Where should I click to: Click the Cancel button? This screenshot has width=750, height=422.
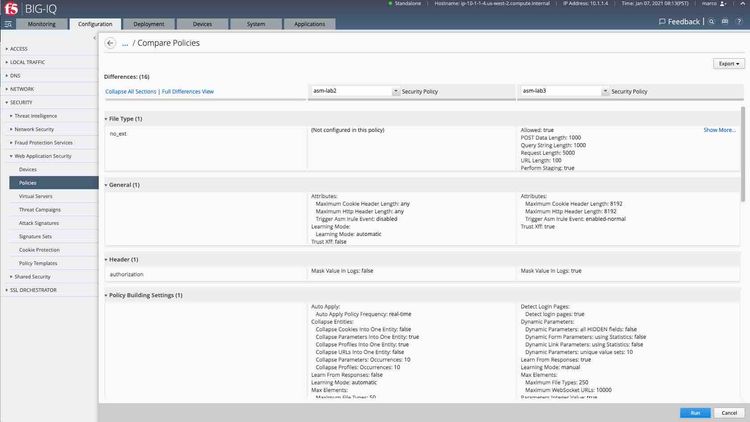coord(729,413)
